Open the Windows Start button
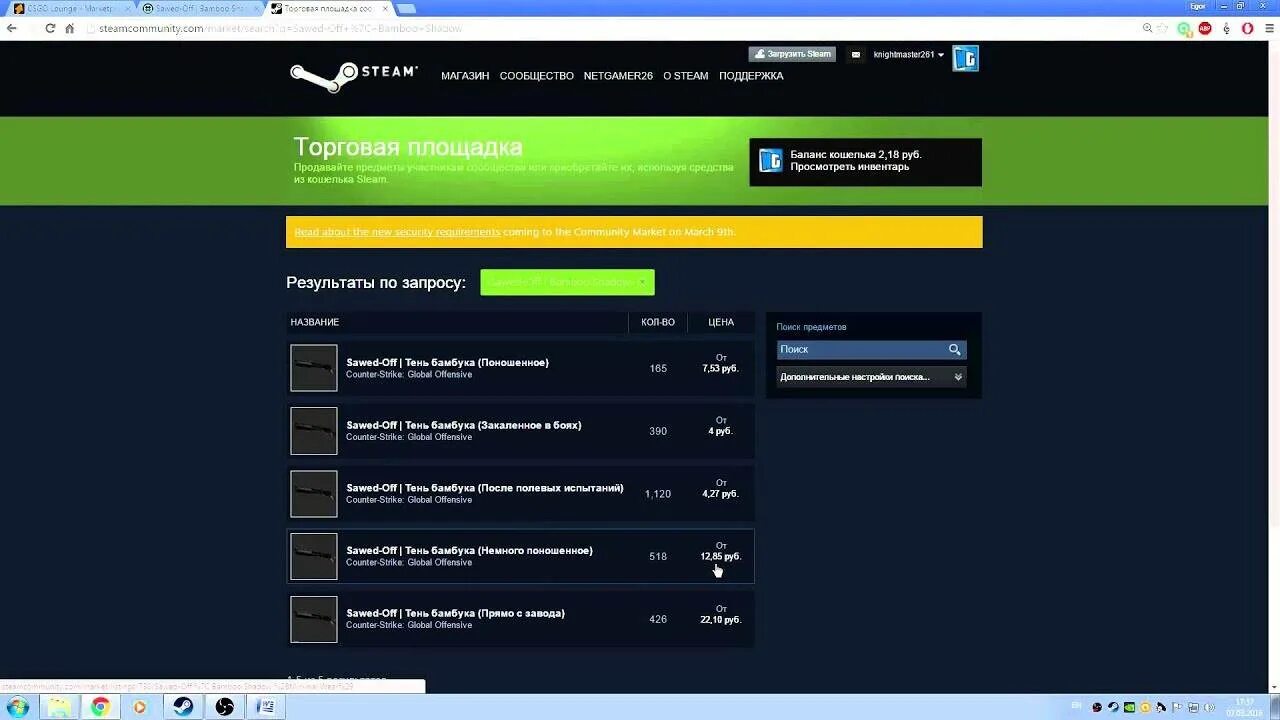1280x720 pixels. (x=18, y=707)
